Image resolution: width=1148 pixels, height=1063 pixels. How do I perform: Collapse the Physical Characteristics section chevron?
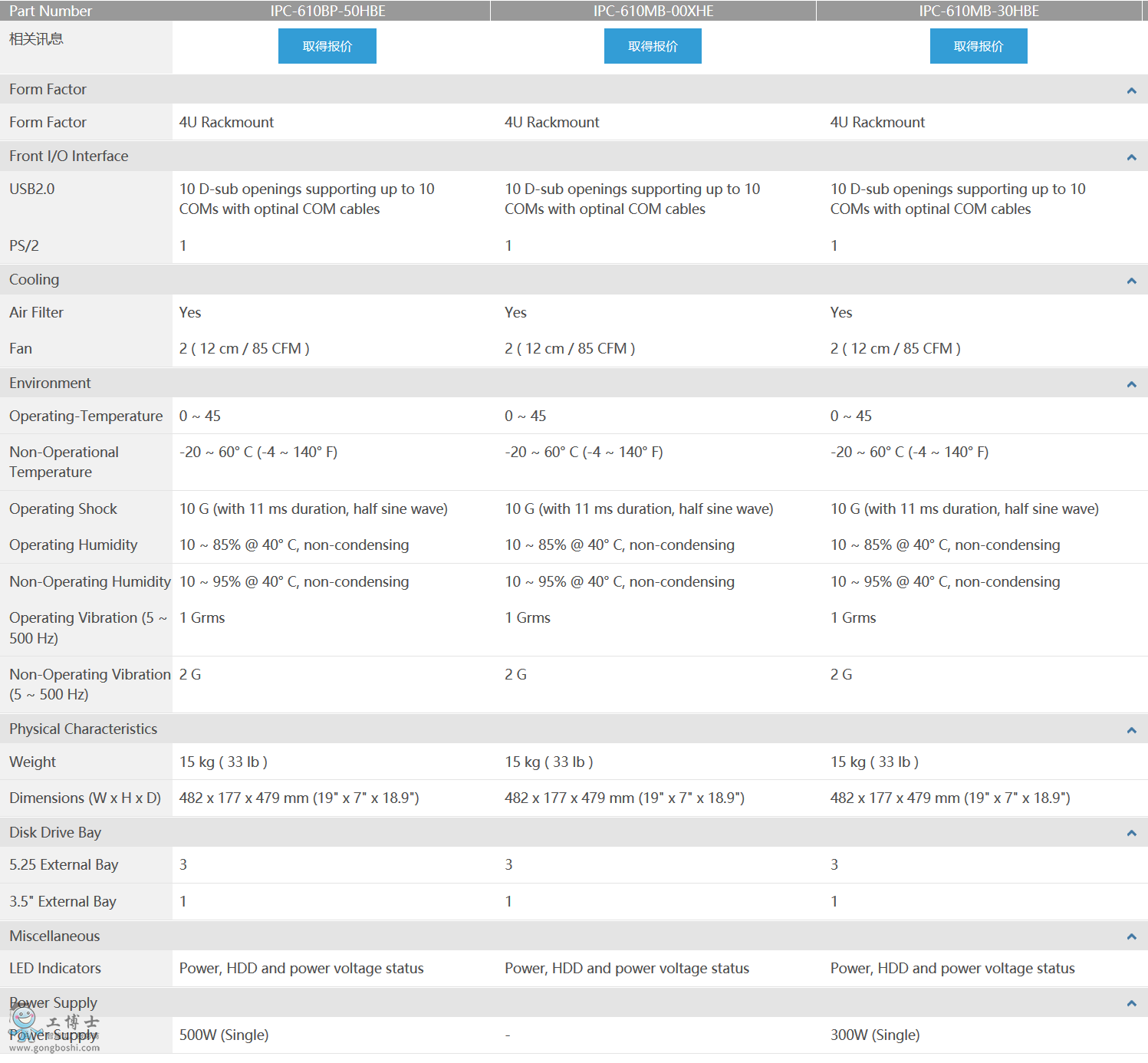click(x=1131, y=730)
